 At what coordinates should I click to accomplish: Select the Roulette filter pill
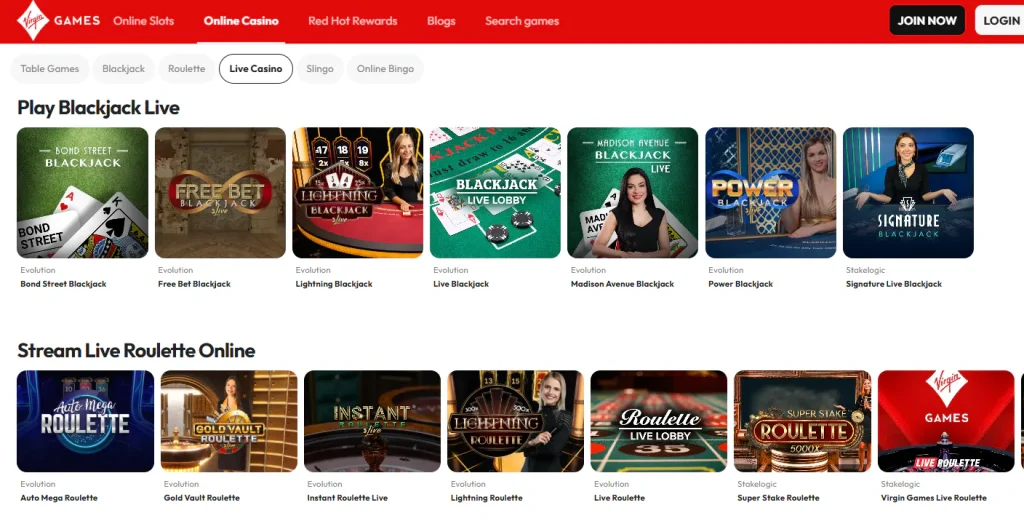[187, 69]
